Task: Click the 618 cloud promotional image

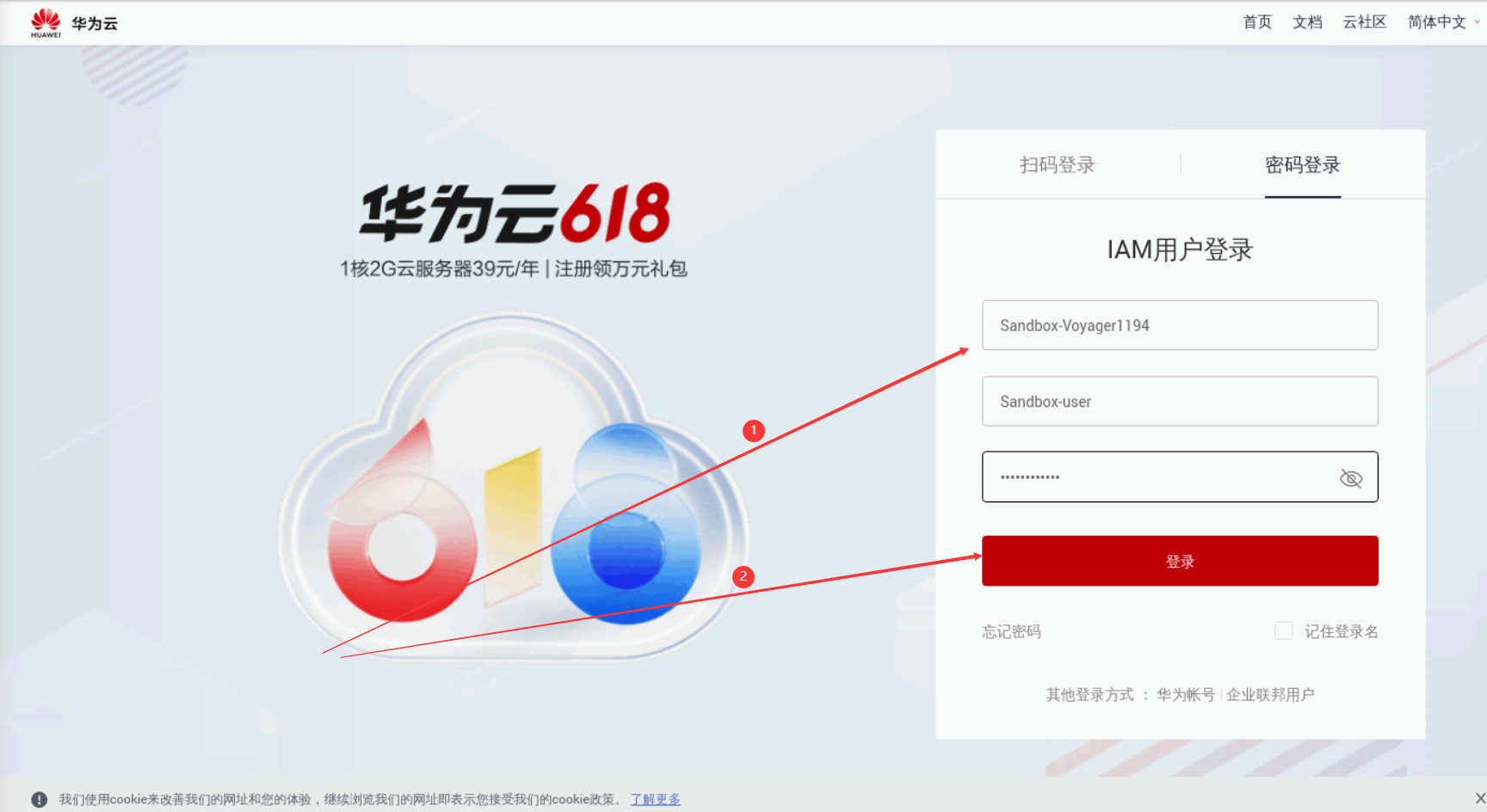Action: click(x=514, y=488)
